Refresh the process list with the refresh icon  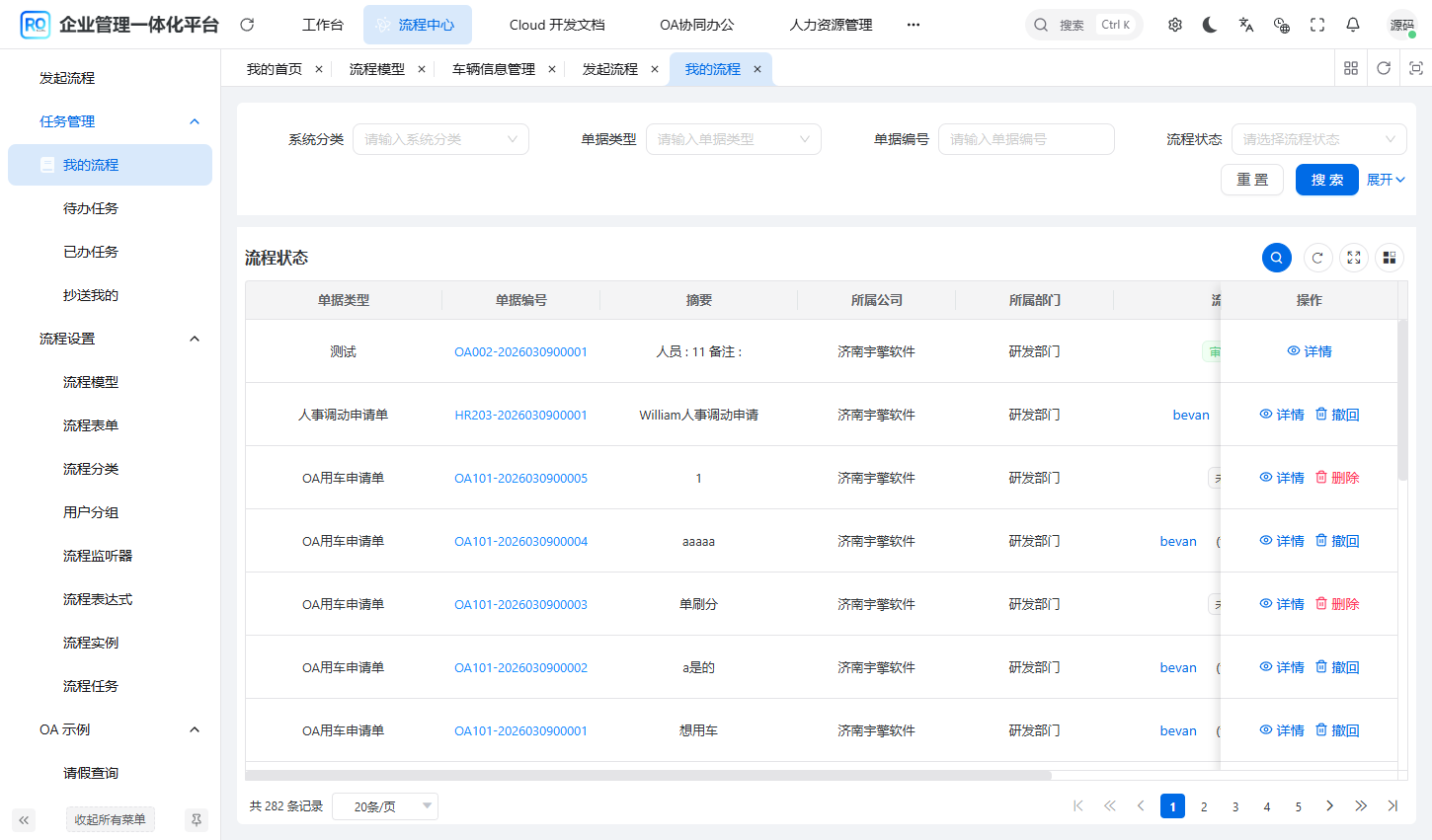pyautogui.click(x=1317, y=258)
